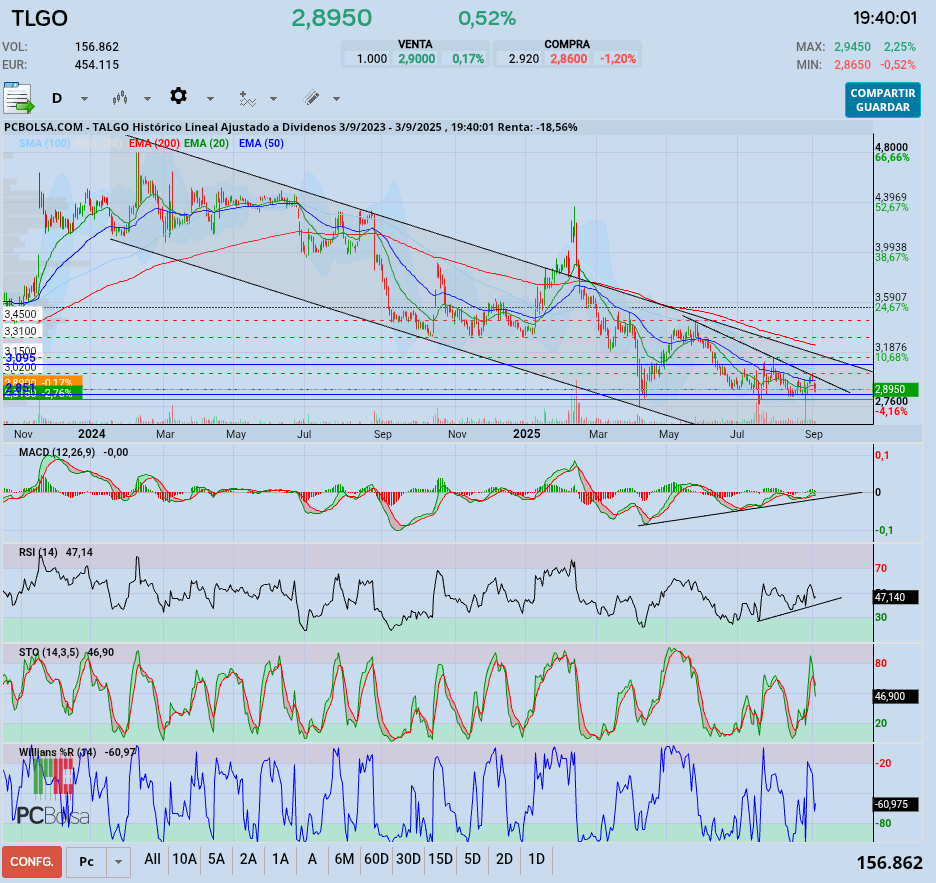Image resolution: width=936 pixels, height=883 pixels.
Task: Select the 60D time range
Action: coord(376,859)
